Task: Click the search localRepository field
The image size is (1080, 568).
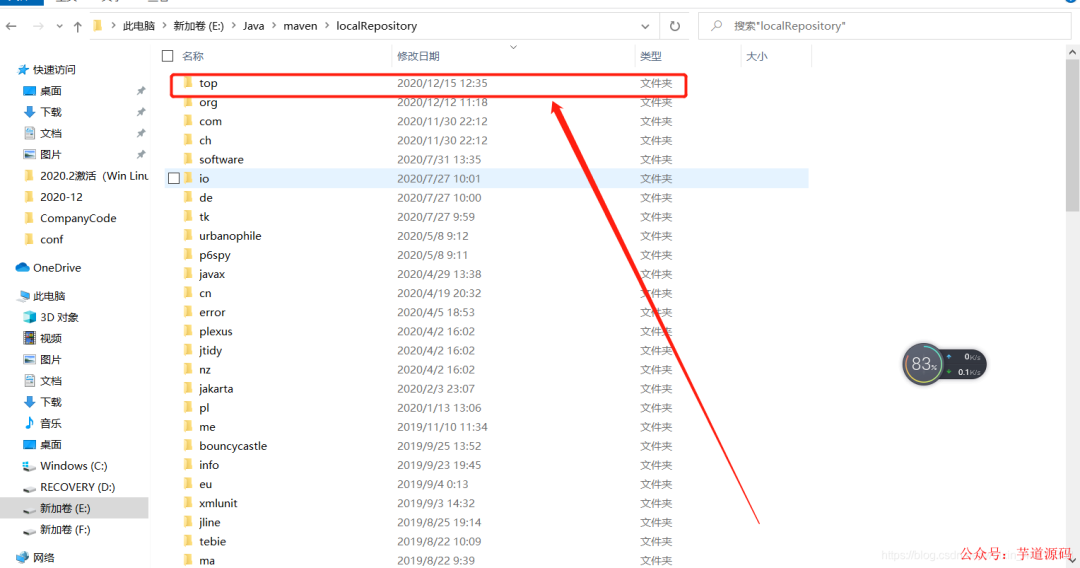Action: coord(885,26)
